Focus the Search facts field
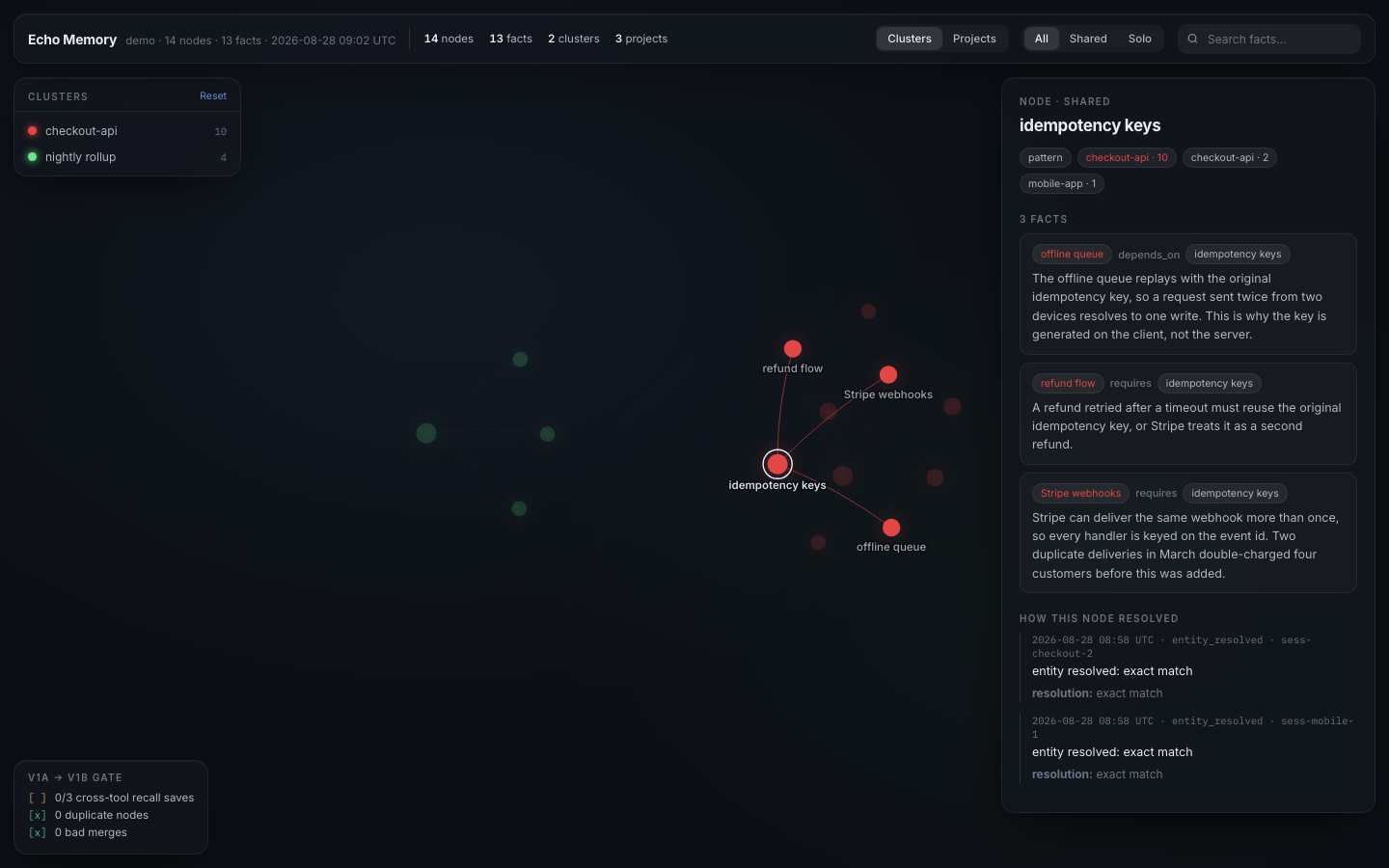 pyautogui.click(x=1269, y=39)
